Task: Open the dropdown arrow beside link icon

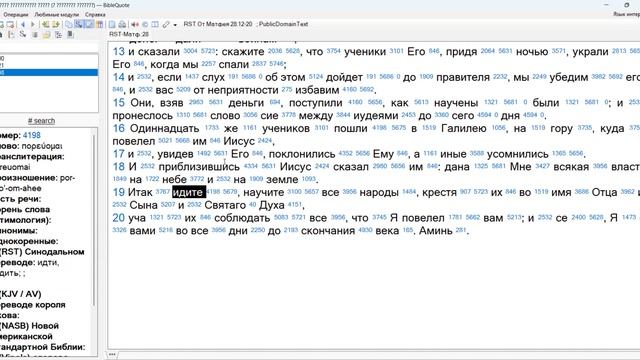Action: coord(175,25)
